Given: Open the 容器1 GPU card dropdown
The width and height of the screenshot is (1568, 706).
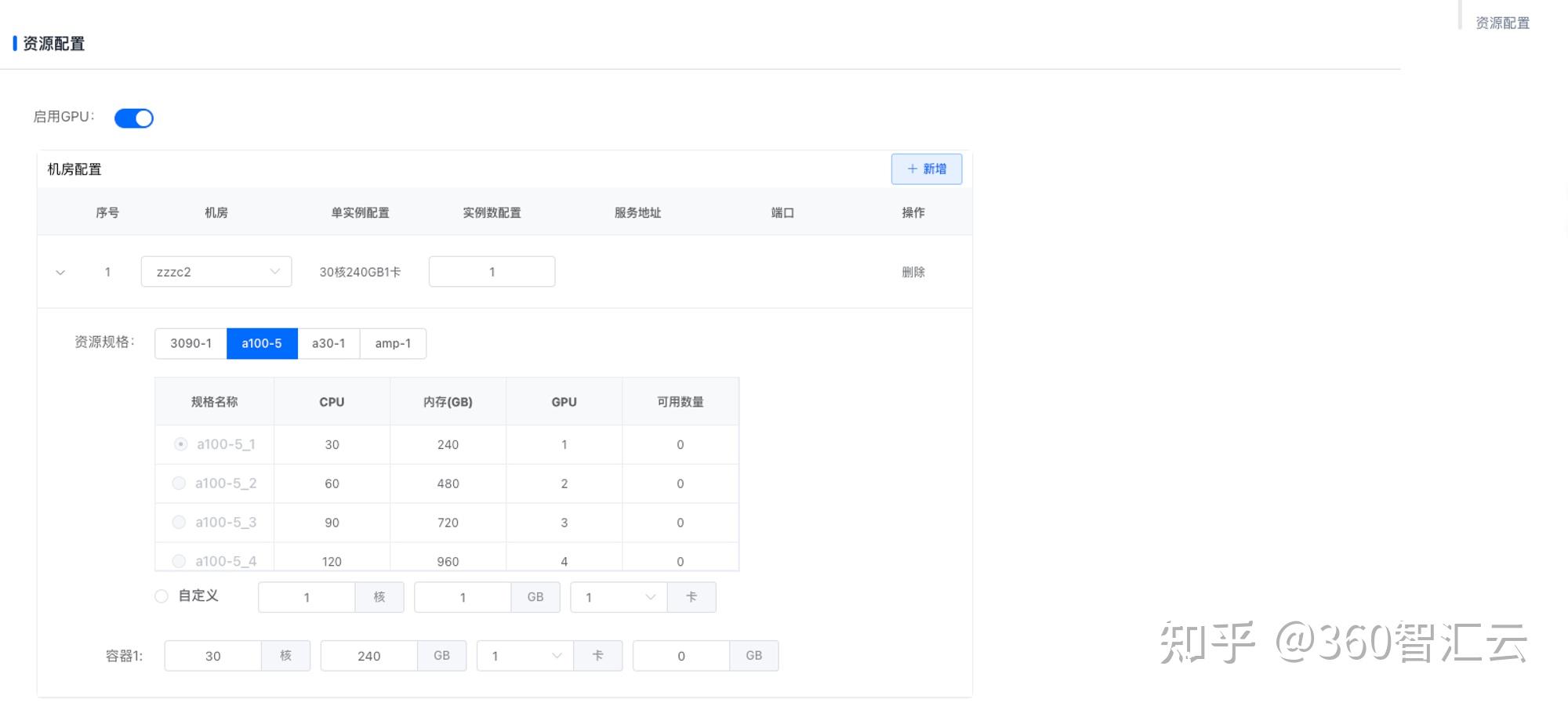Looking at the screenshot, I should pyautogui.click(x=524, y=656).
